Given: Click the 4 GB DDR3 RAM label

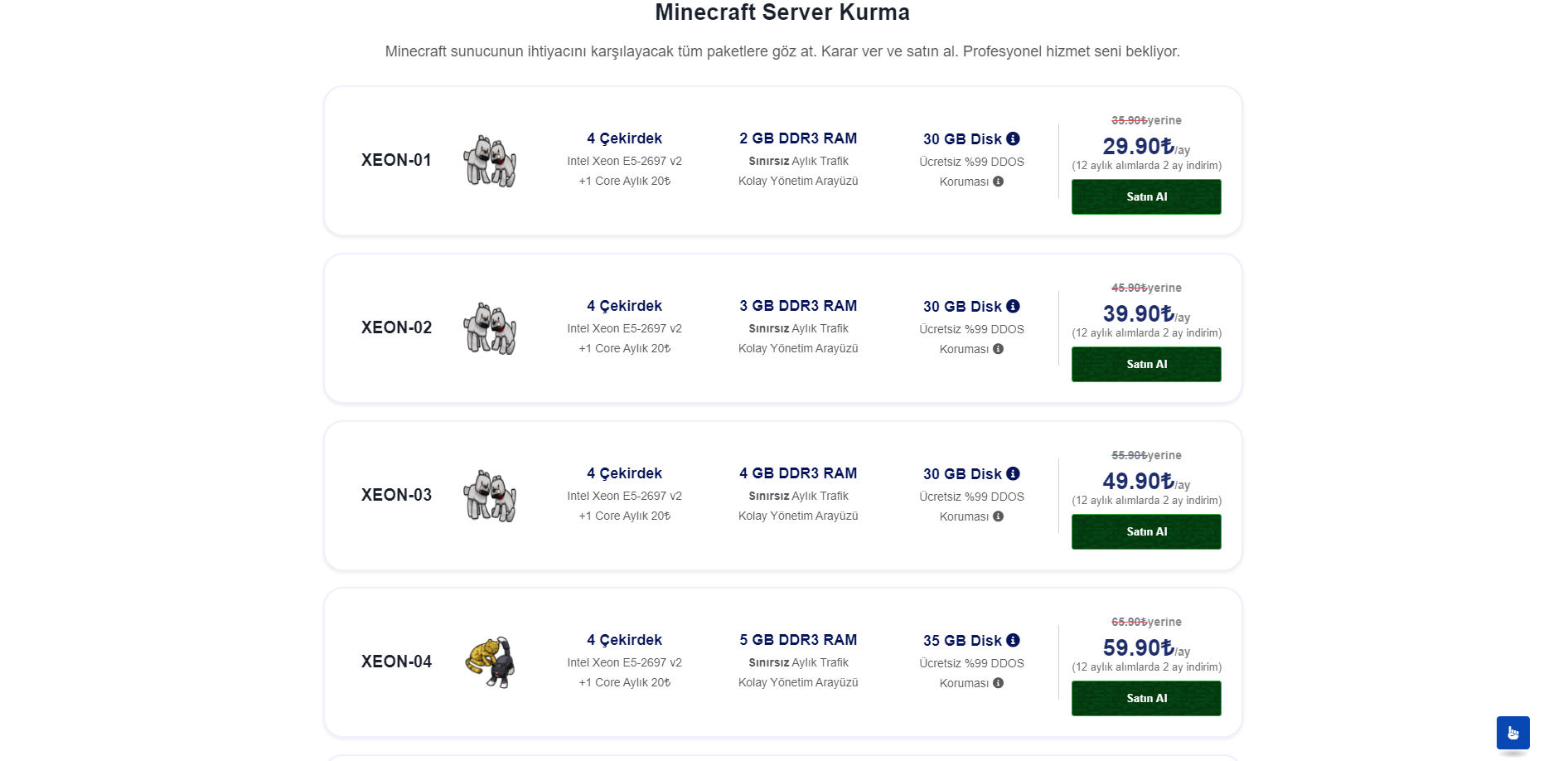Looking at the screenshot, I should coord(798,473).
